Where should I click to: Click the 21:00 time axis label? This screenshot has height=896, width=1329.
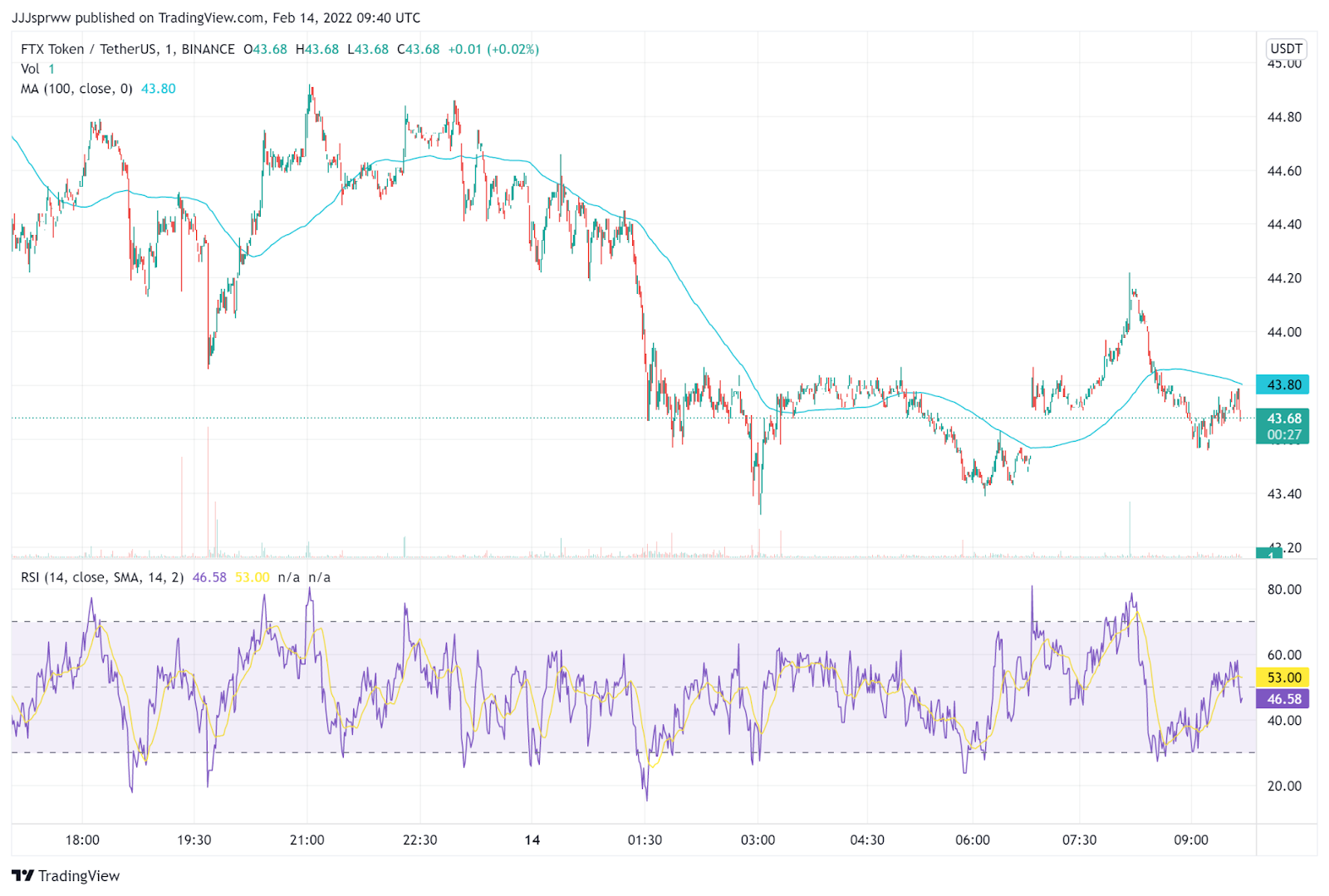coord(307,840)
